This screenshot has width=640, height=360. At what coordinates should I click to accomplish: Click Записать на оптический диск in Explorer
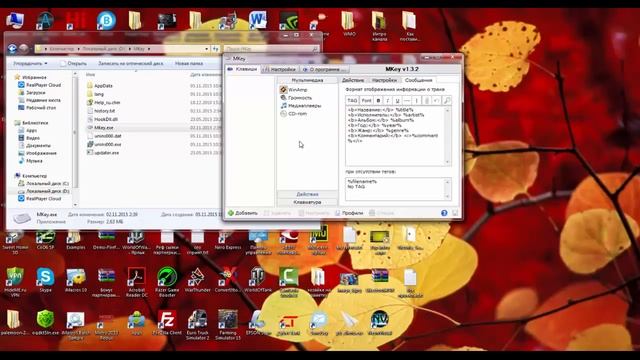point(131,64)
